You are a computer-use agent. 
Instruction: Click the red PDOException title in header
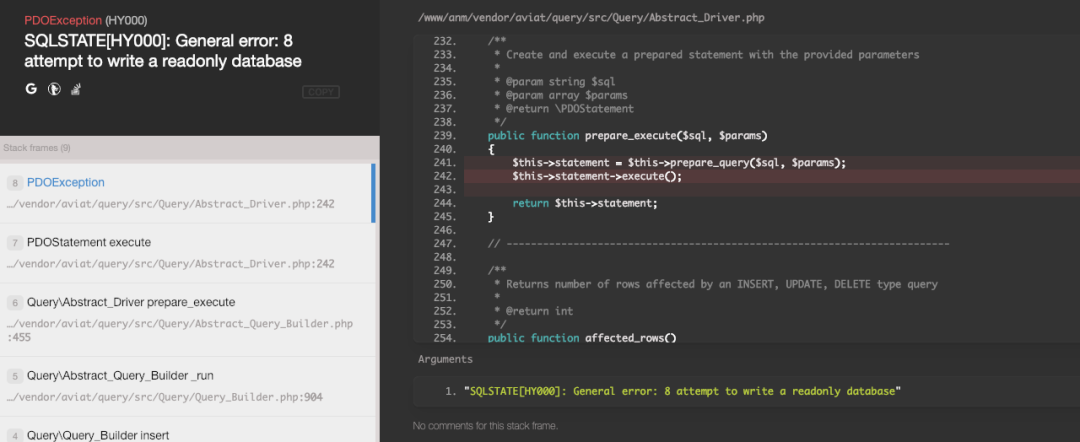(x=63, y=21)
